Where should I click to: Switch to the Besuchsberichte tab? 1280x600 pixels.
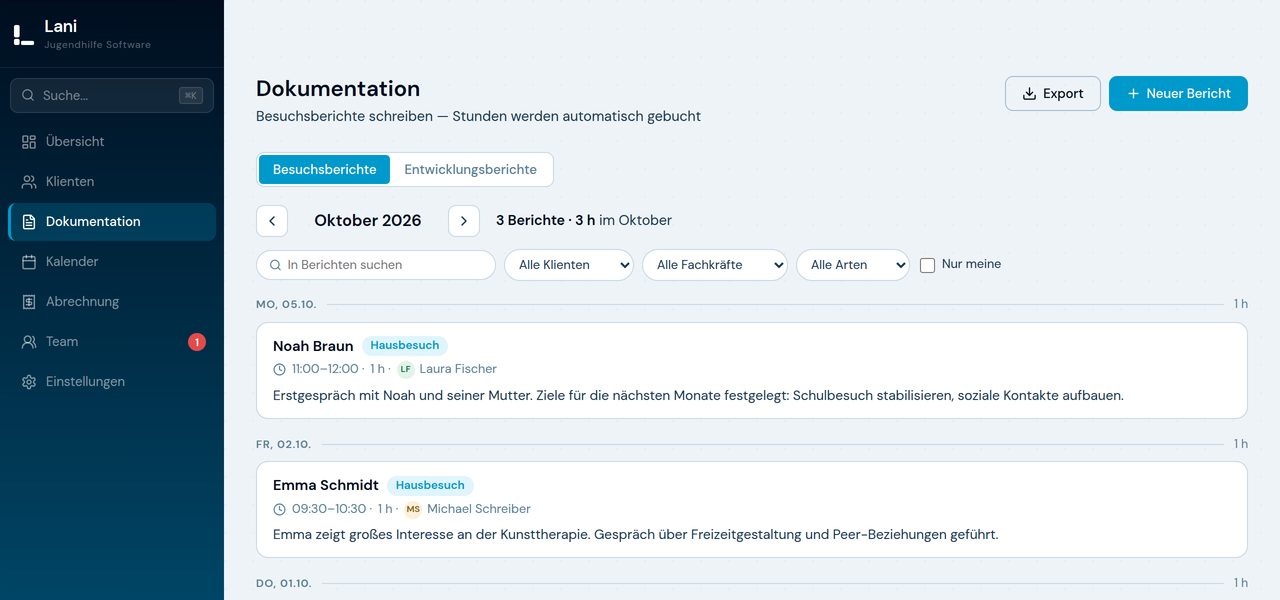[x=325, y=170]
